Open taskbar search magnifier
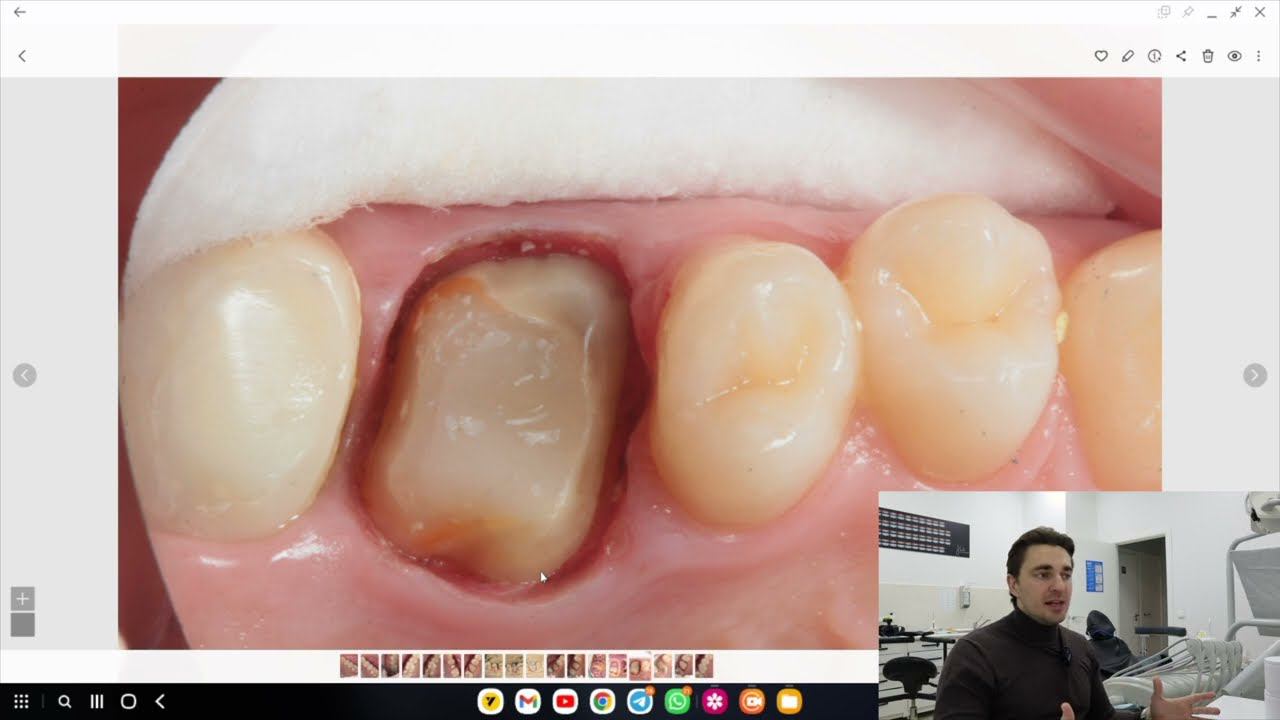The height and width of the screenshot is (720, 1280). (x=65, y=702)
